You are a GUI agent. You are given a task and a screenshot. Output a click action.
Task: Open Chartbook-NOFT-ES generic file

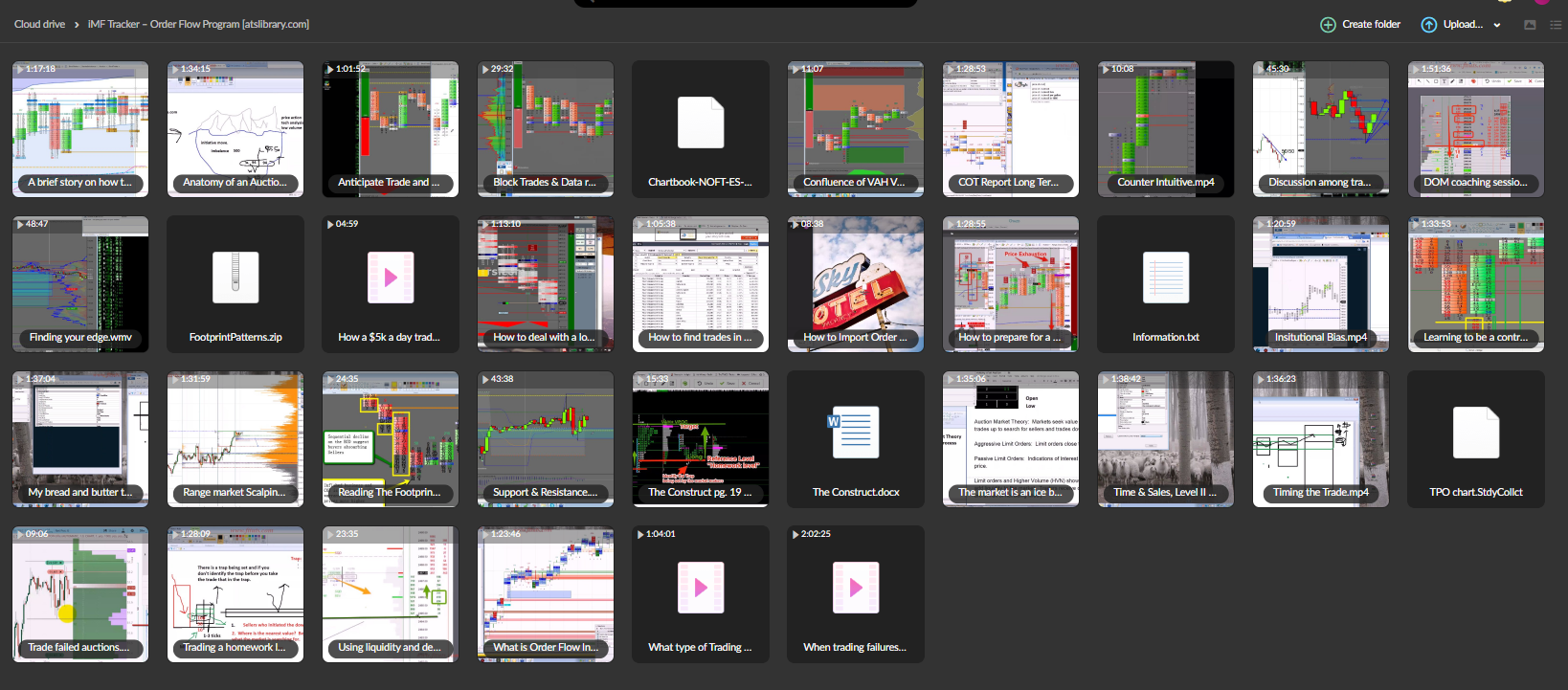tap(701, 122)
